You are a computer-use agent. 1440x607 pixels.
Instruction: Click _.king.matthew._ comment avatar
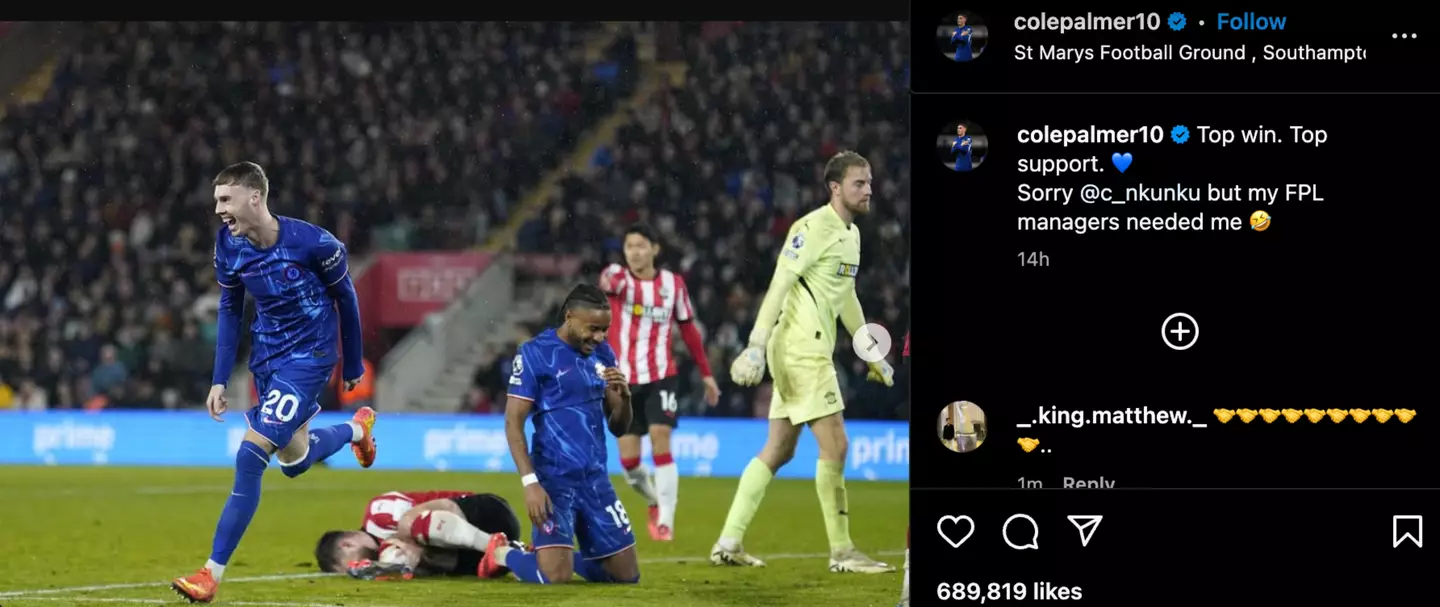tap(962, 427)
